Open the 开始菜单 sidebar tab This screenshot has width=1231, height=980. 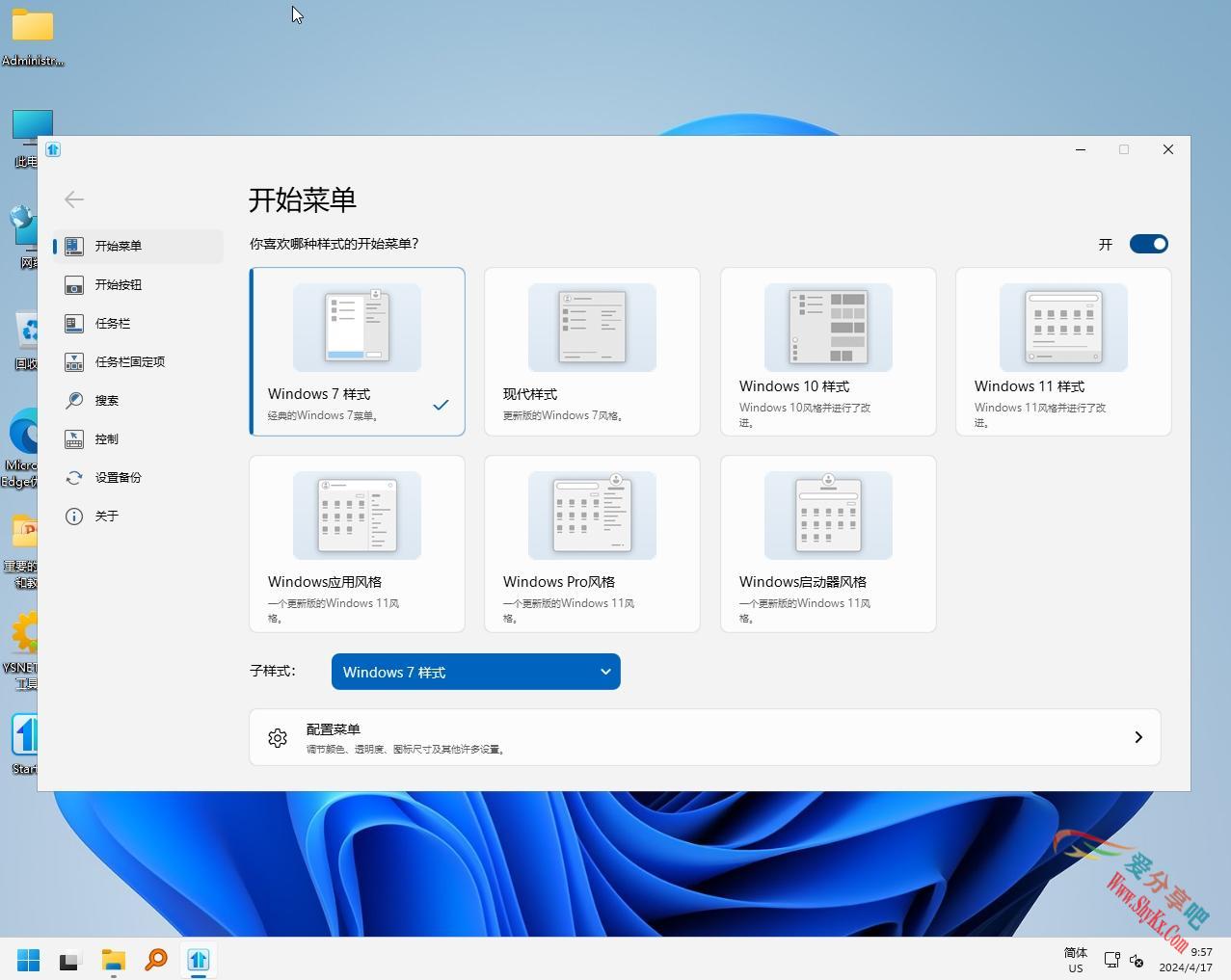(x=138, y=246)
